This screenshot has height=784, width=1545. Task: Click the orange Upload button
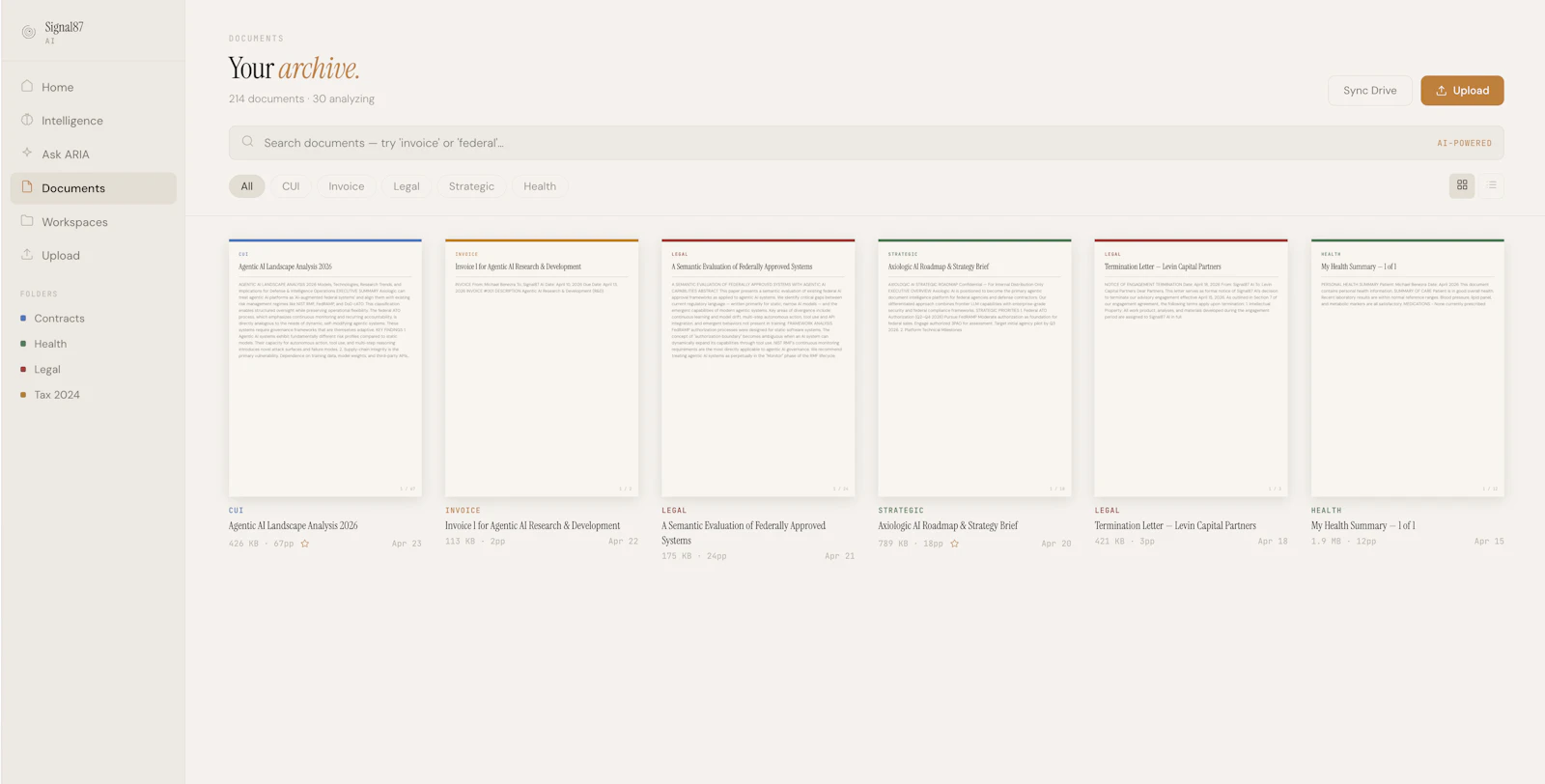click(1462, 91)
